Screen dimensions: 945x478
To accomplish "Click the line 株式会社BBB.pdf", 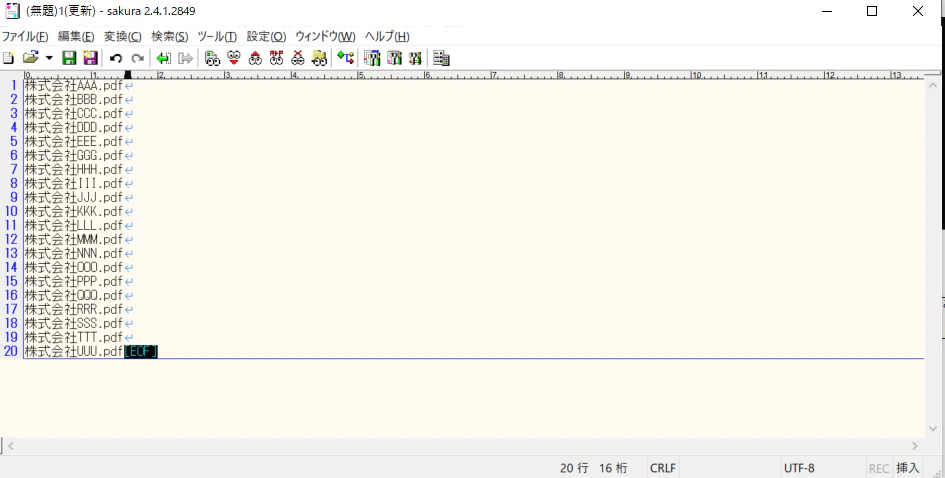I will click(x=74, y=99).
